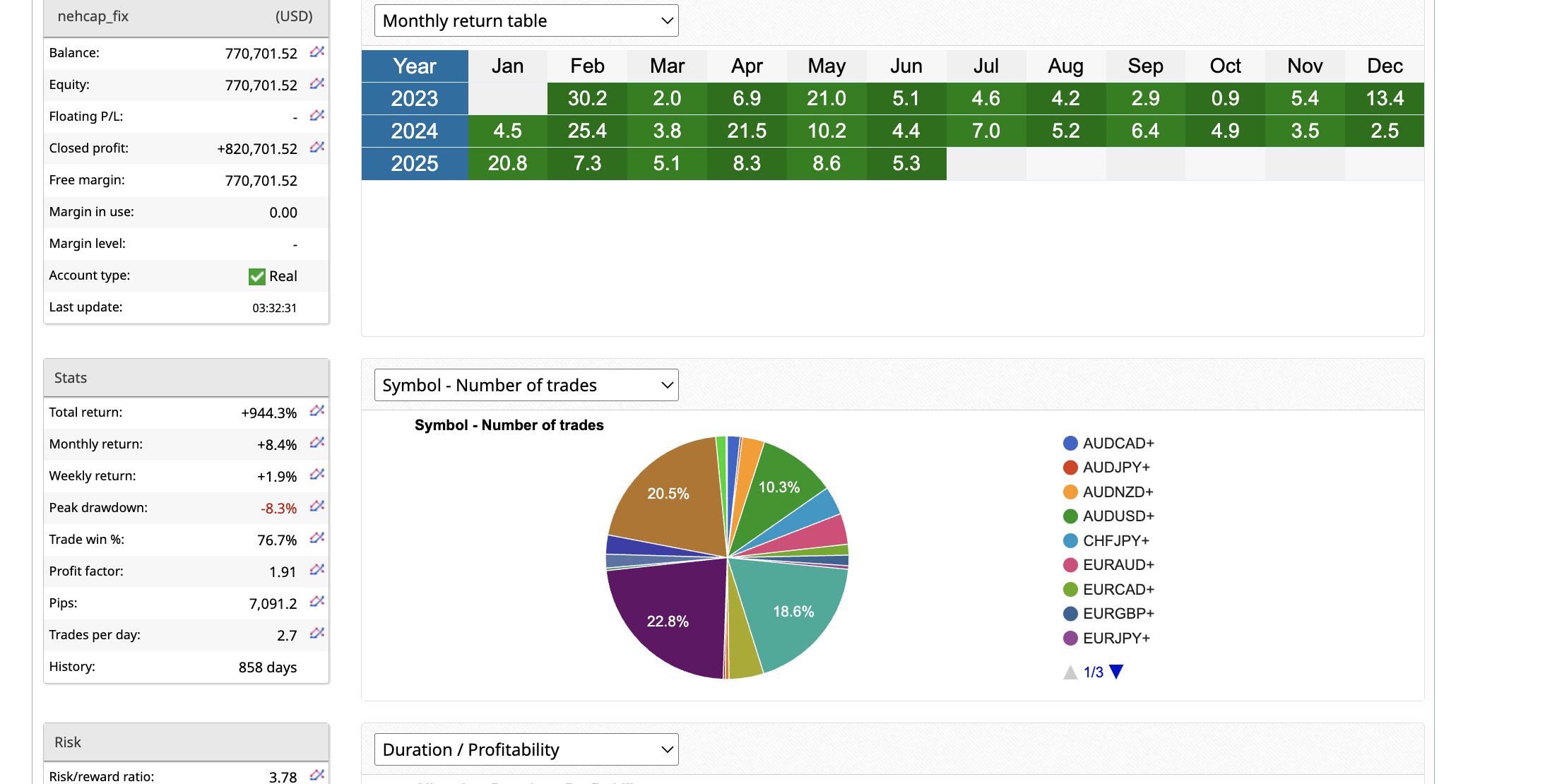Click the green Real account checkmark
Screen dimensions: 1557x784
[257, 276]
